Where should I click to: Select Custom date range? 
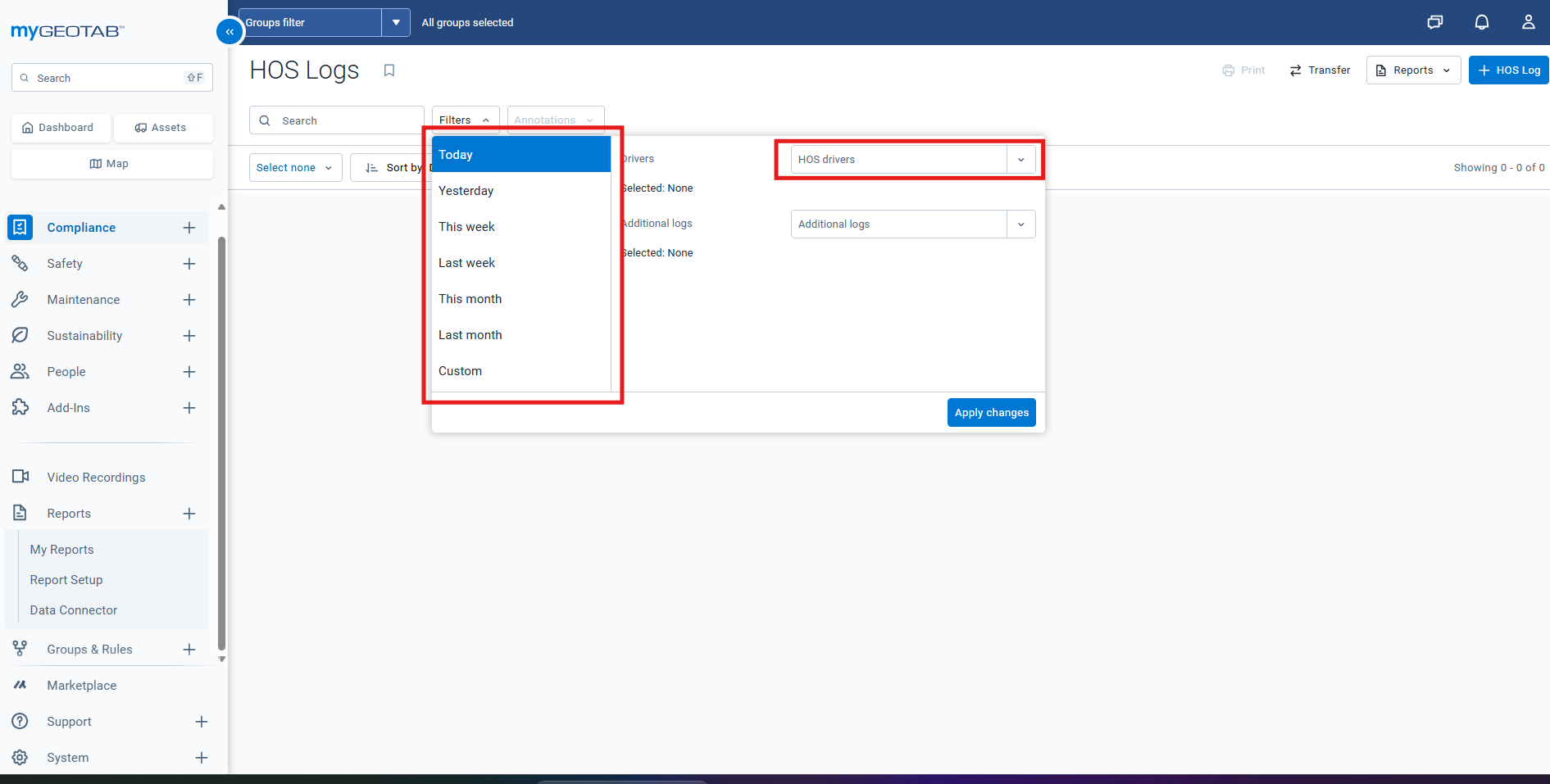[x=521, y=370]
